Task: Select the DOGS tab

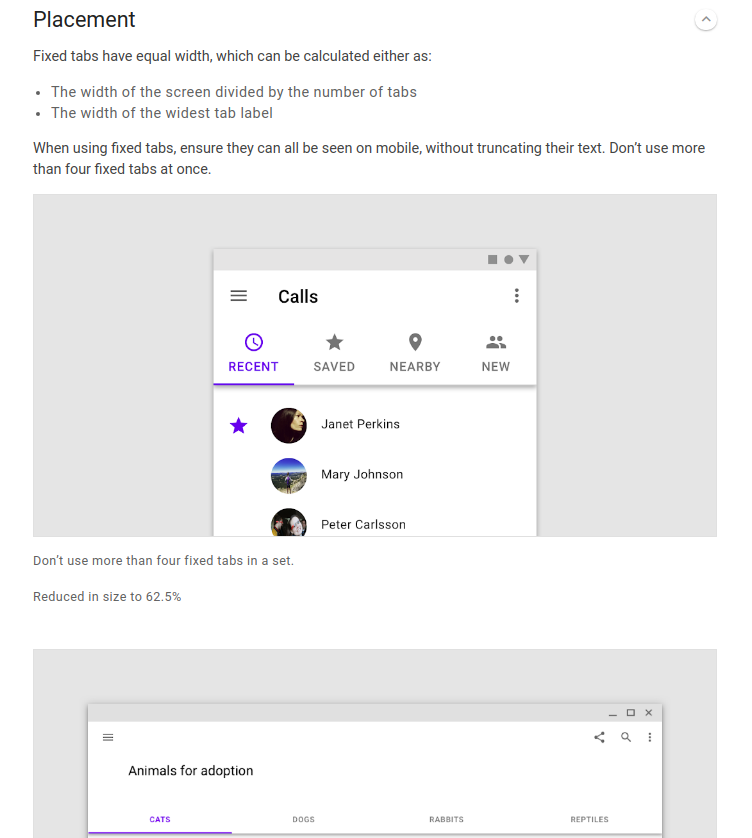Action: point(303,819)
